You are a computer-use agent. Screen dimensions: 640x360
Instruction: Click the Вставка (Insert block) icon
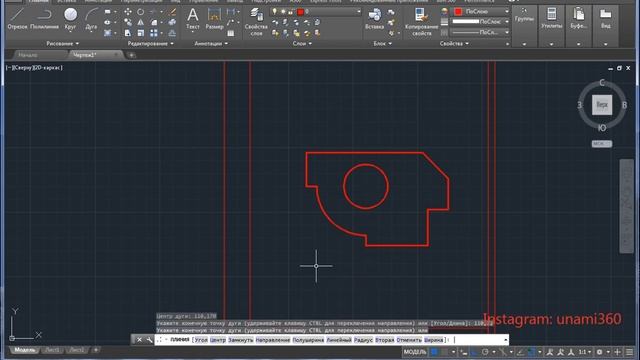374,18
